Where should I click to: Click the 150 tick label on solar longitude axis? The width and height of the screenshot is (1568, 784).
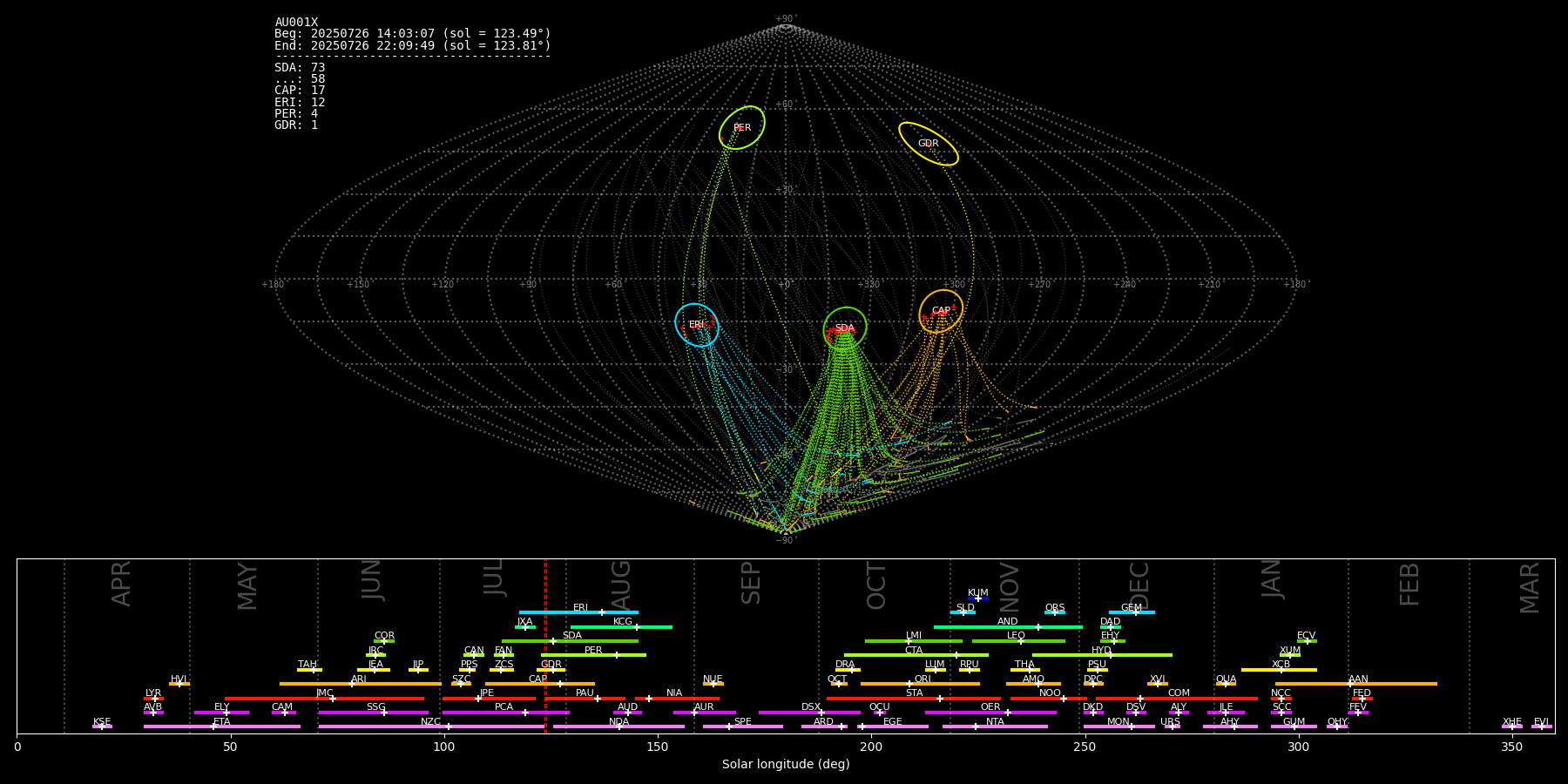point(658,747)
